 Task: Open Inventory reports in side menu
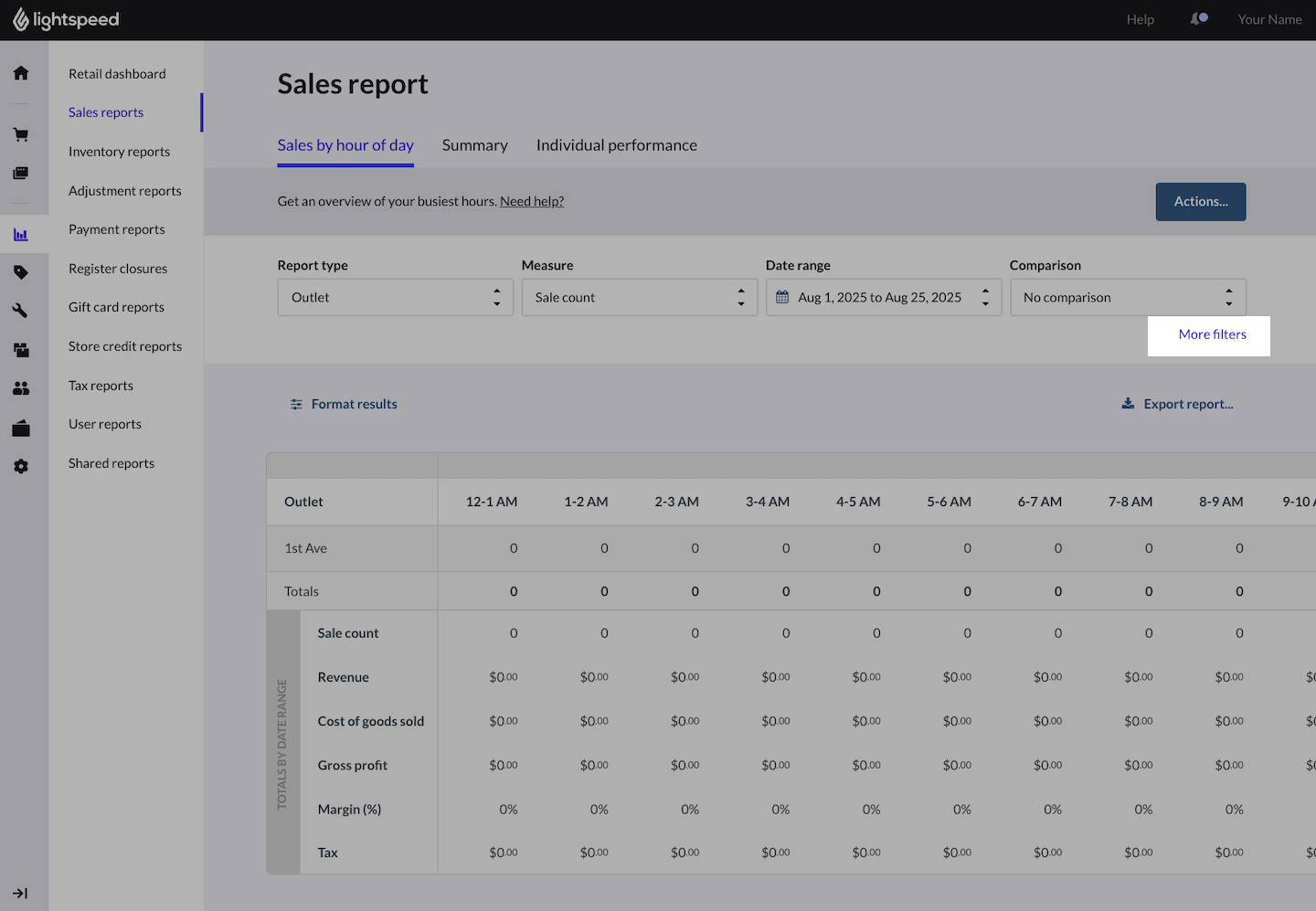pyautogui.click(x=119, y=152)
